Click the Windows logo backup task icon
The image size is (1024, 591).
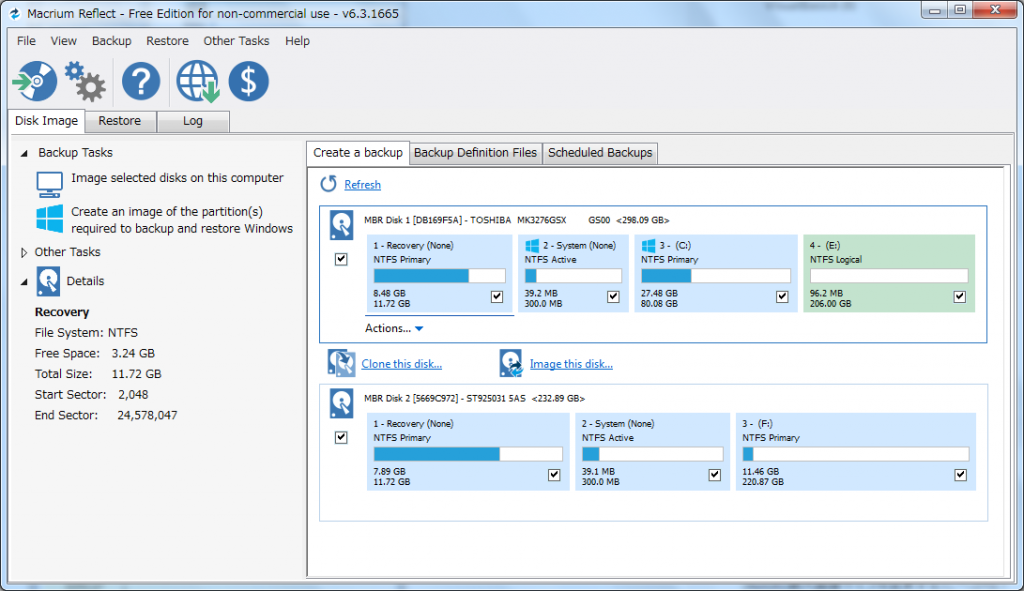point(50,219)
